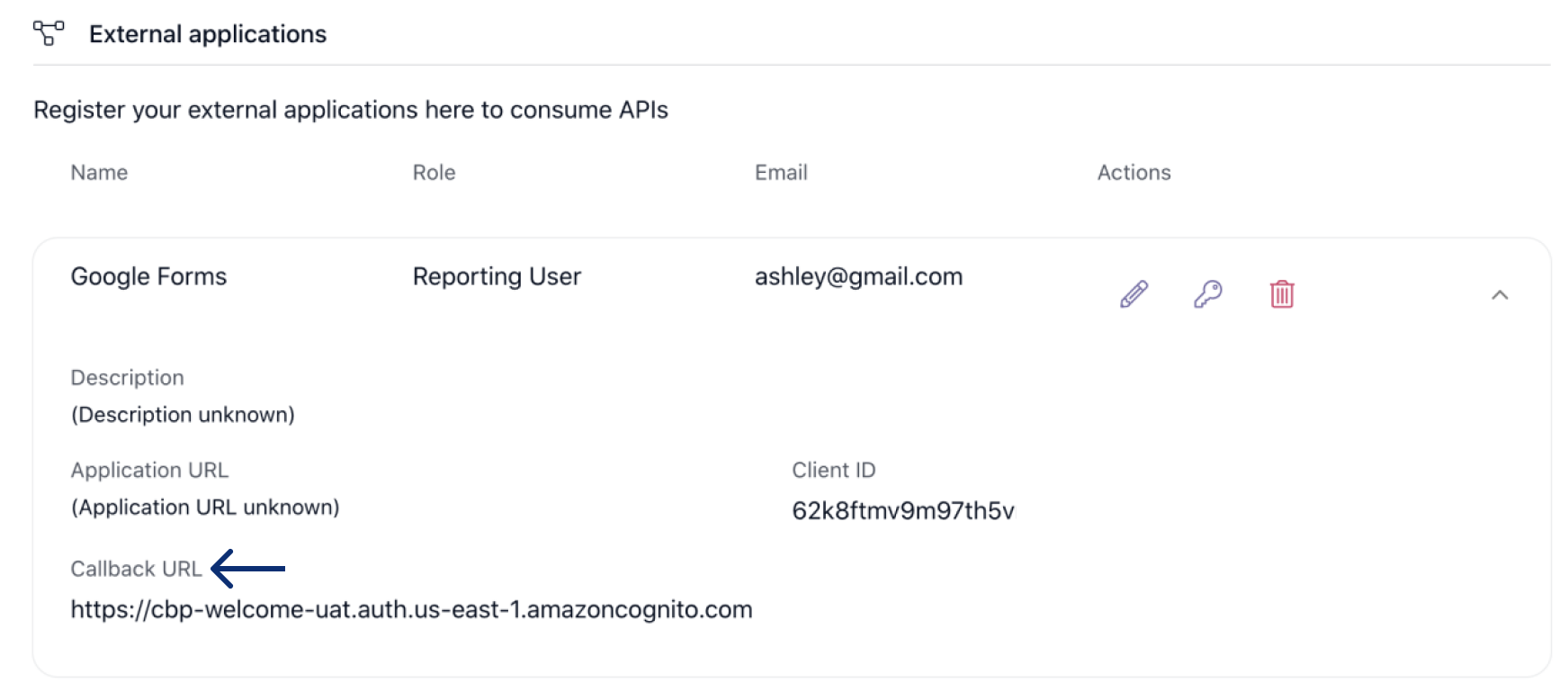Click the Client ID label
Viewport: 1568px width, 683px height.
click(833, 470)
